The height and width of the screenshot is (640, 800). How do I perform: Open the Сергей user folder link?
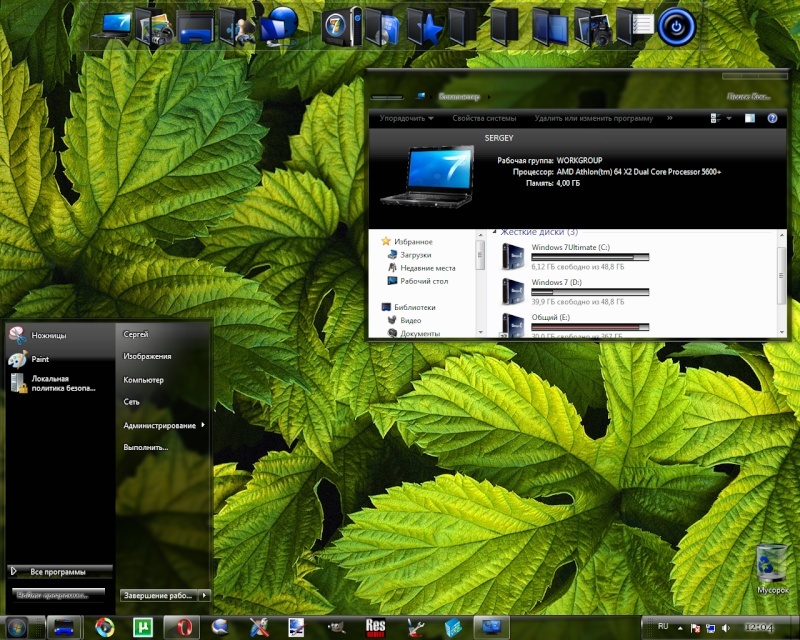pos(136,334)
